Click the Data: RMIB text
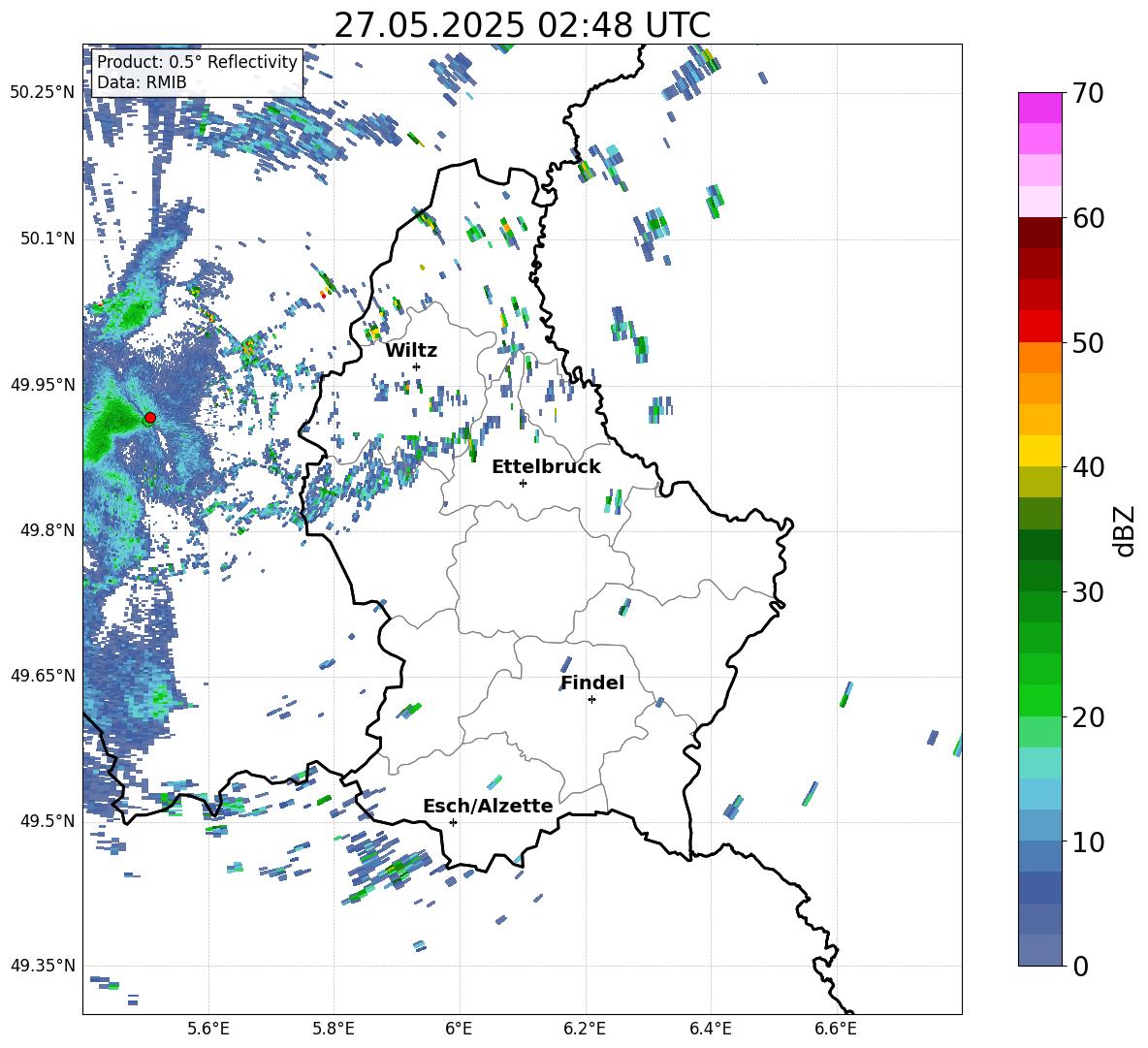The image size is (1148, 1048). 142,82
